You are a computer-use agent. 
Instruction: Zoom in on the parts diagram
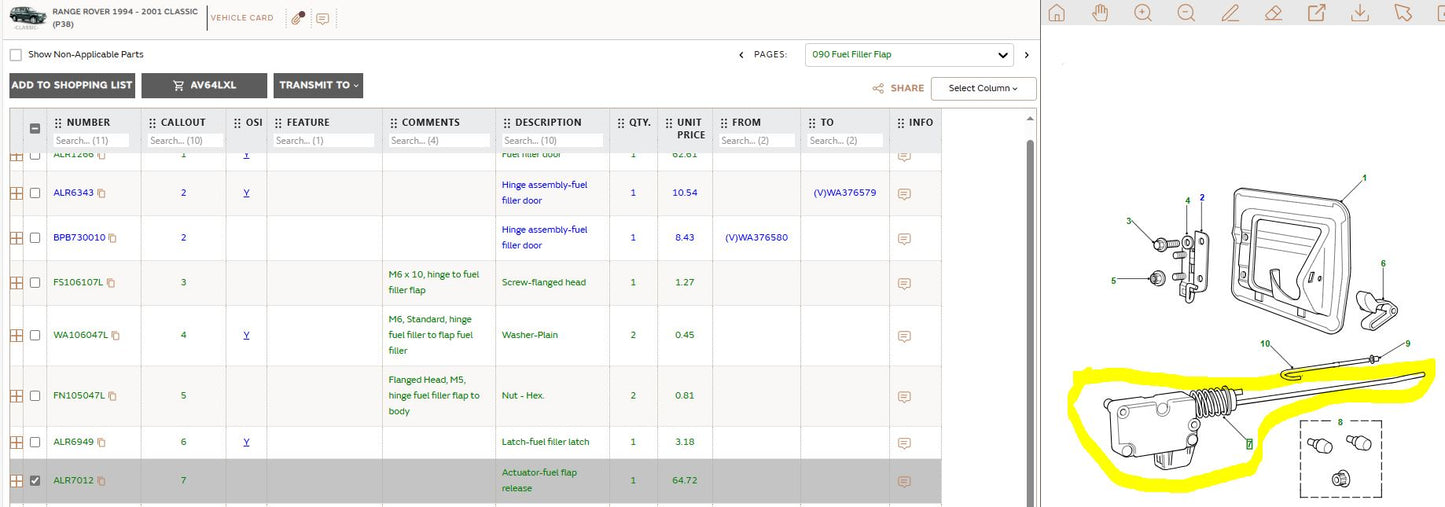[x=1143, y=13]
